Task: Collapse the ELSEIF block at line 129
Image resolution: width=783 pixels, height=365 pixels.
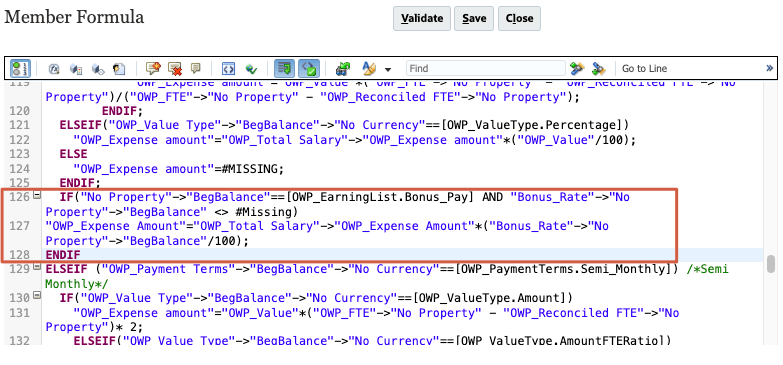Action: 37,267
